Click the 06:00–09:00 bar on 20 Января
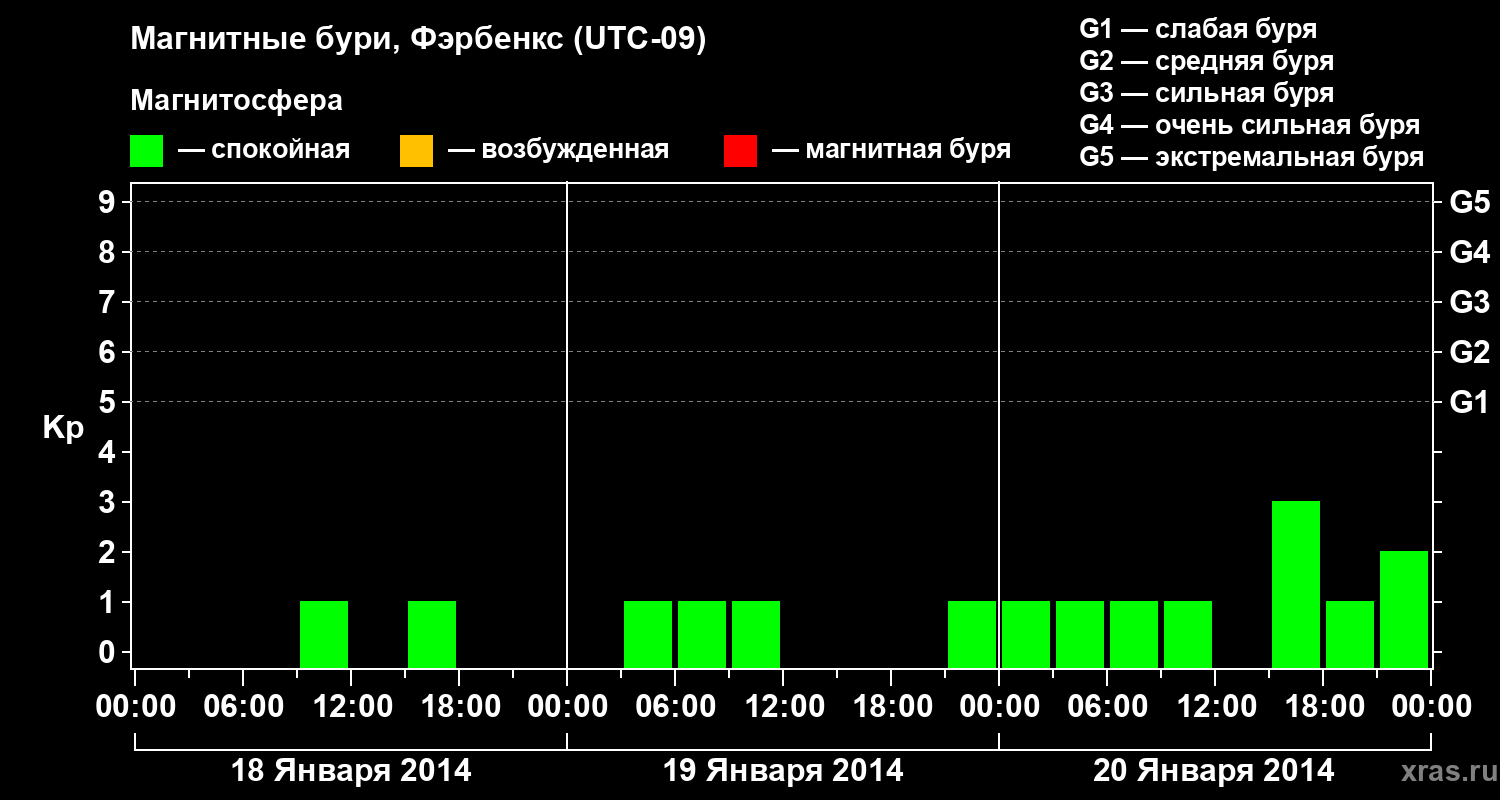 click(1134, 634)
